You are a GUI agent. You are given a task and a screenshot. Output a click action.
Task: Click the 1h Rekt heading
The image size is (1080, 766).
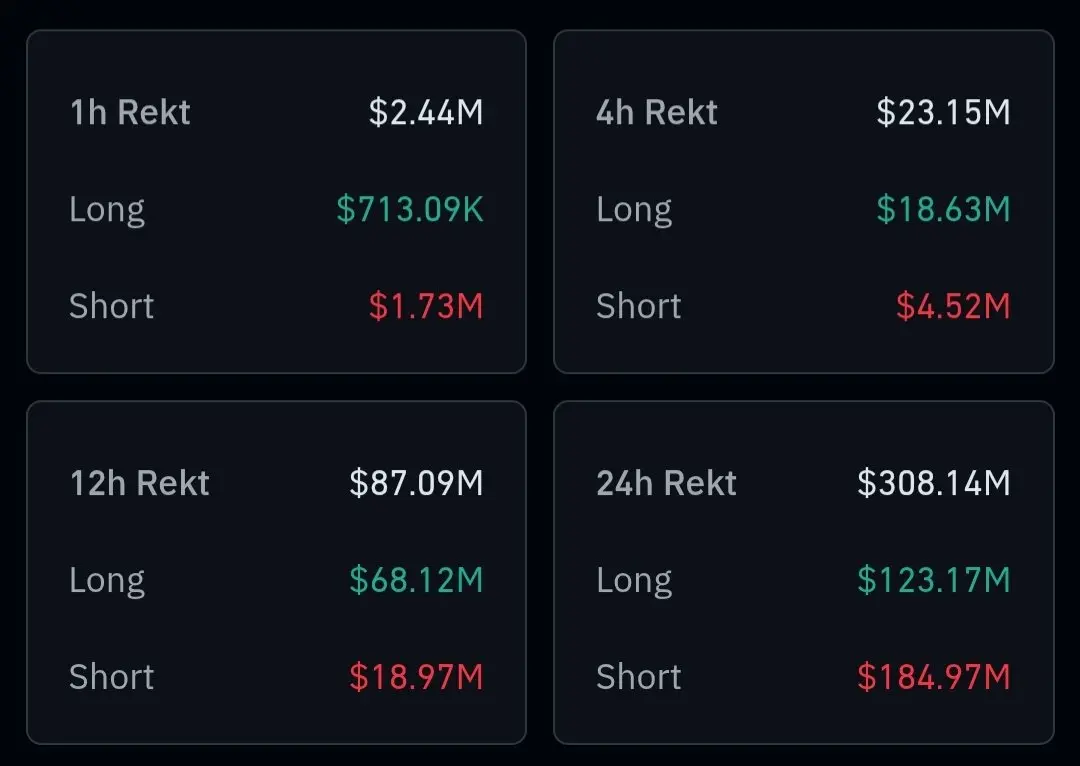point(130,112)
